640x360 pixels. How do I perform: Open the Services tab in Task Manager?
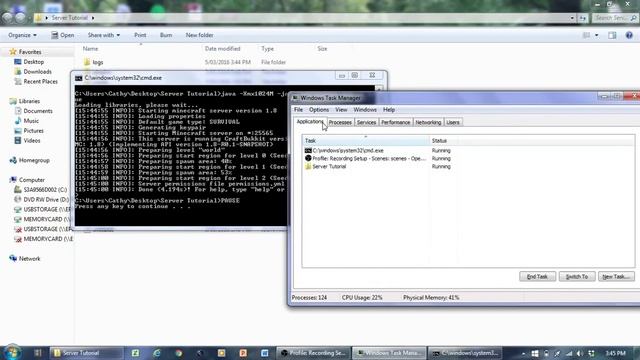[366, 122]
